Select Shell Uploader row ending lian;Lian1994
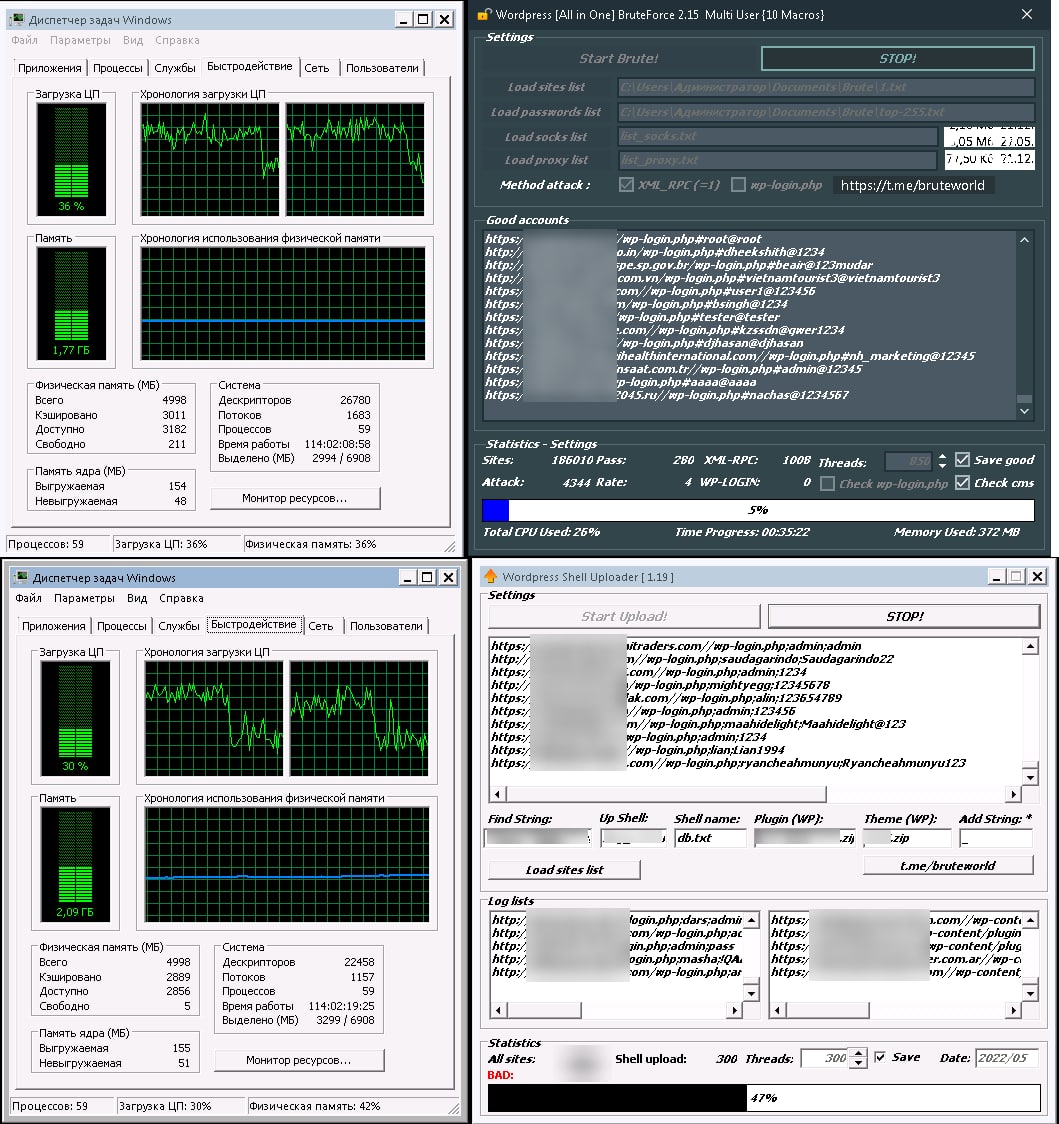Viewport: 1059px width, 1124px height. point(637,750)
